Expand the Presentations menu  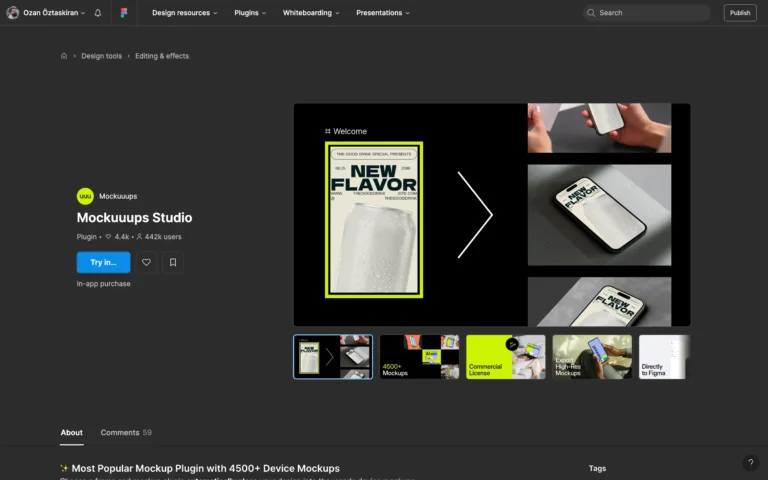[x=383, y=13]
